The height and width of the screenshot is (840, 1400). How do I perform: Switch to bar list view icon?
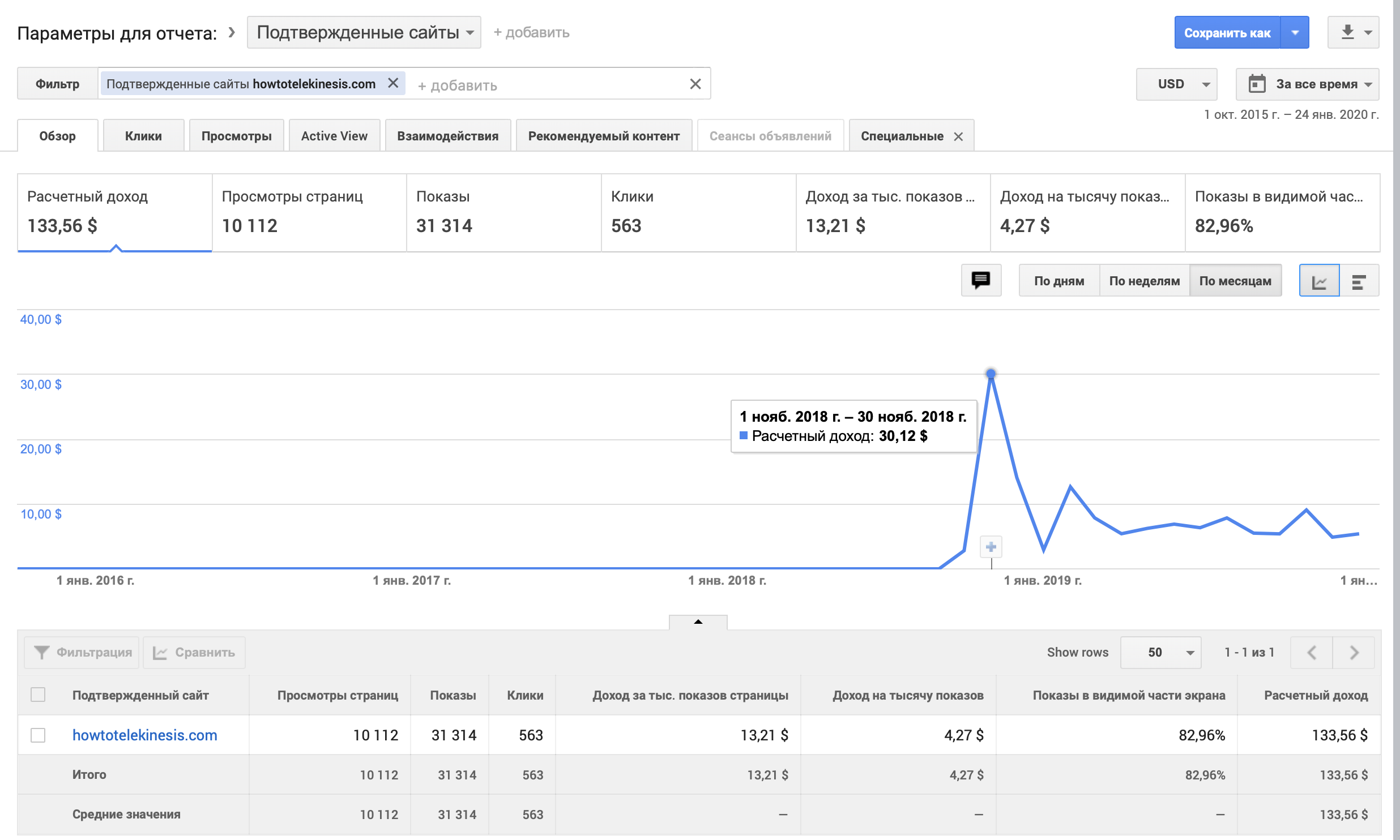click(x=1359, y=281)
